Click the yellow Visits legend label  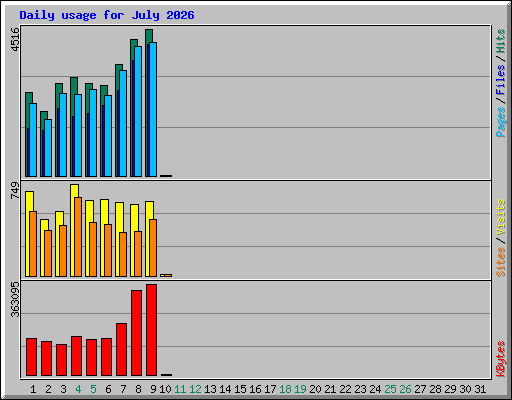coord(500,218)
